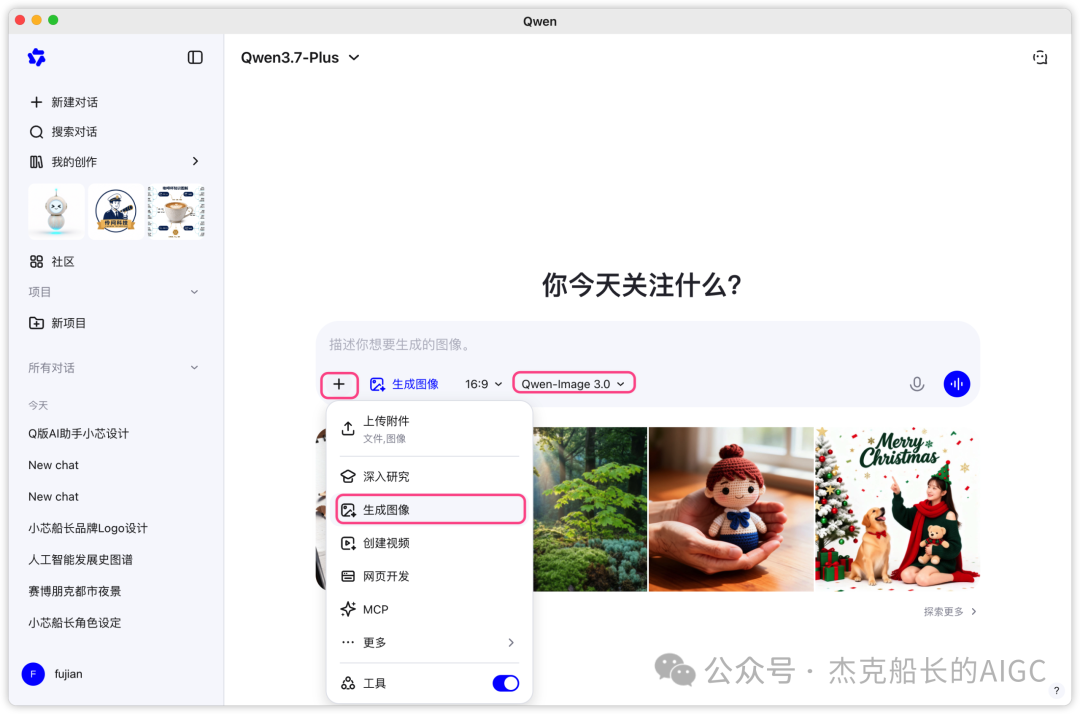
Task: Expand 我的创作 chevron arrow
Action: pyautogui.click(x=196, y=161)
